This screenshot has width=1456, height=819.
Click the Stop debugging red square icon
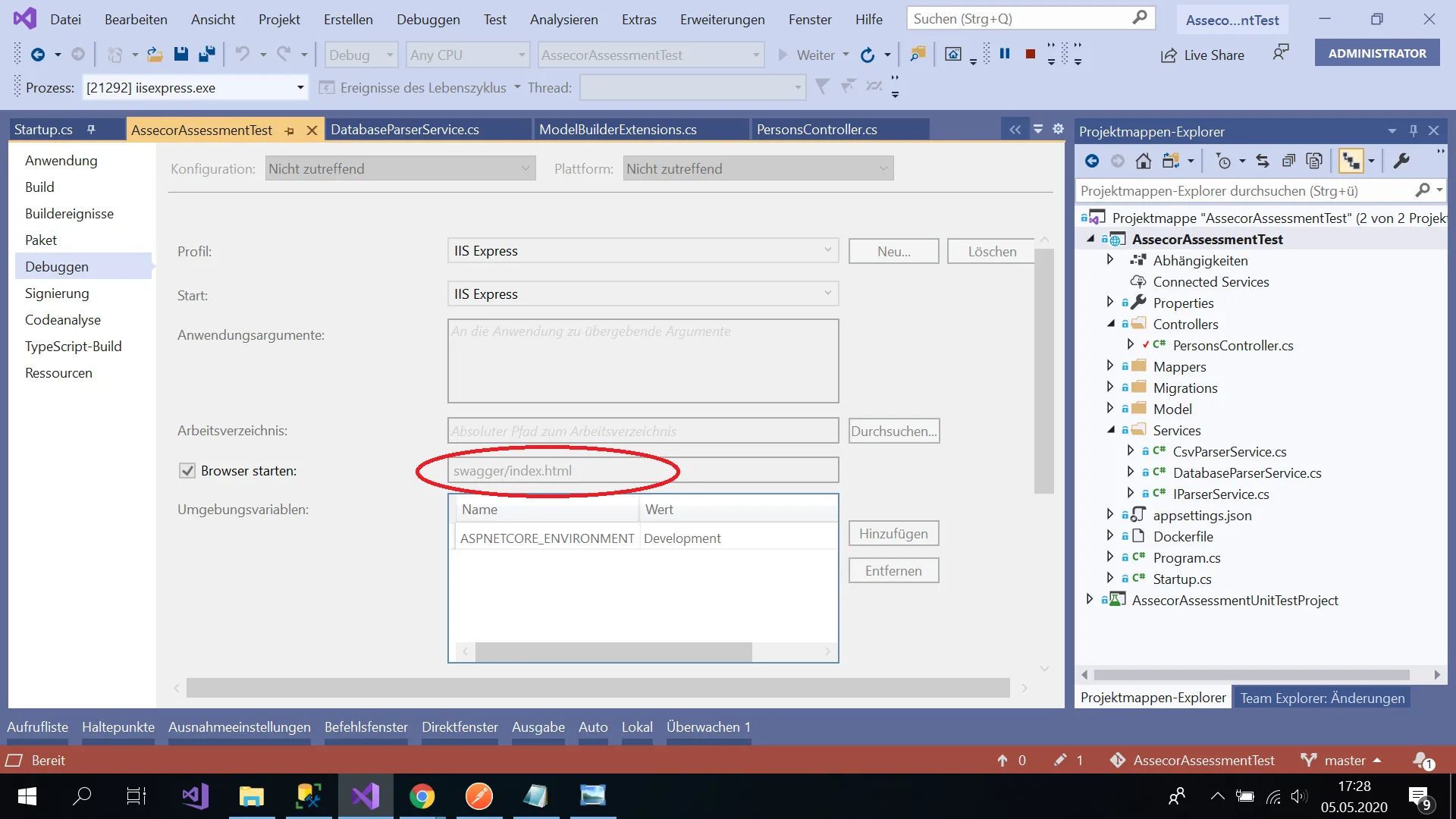[1030, 54]
